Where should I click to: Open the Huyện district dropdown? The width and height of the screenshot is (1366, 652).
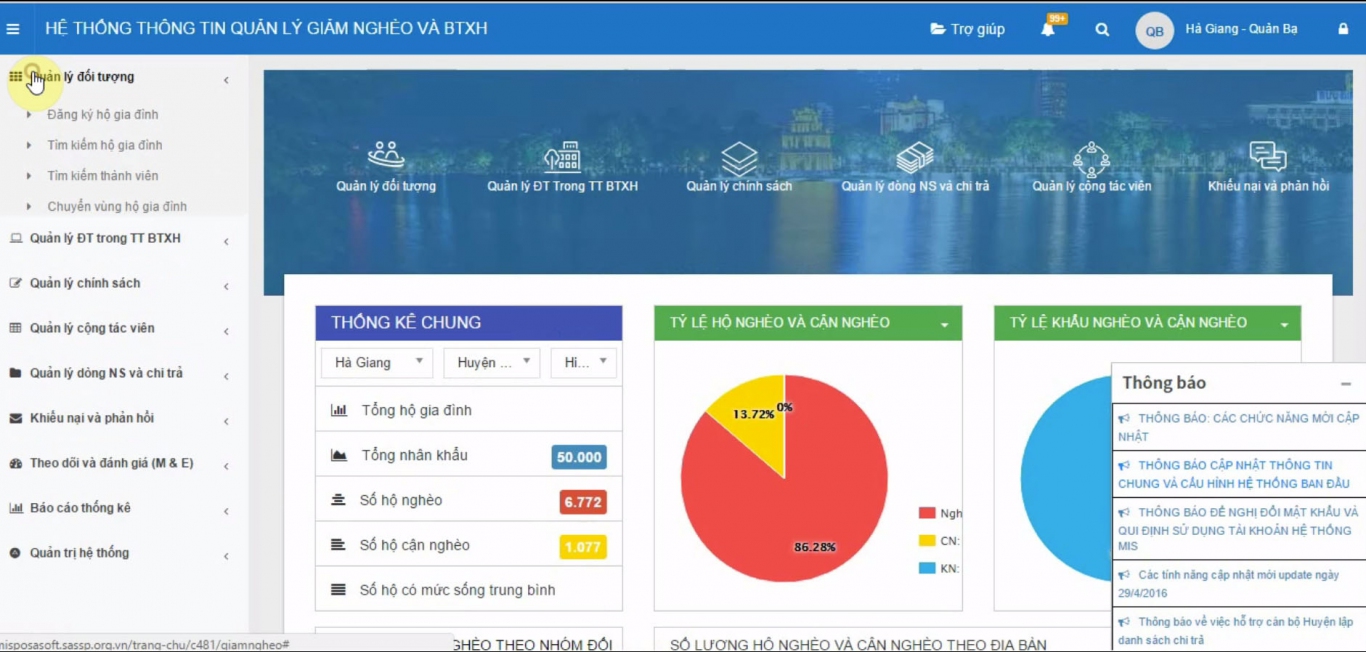(x=492, y=363)
